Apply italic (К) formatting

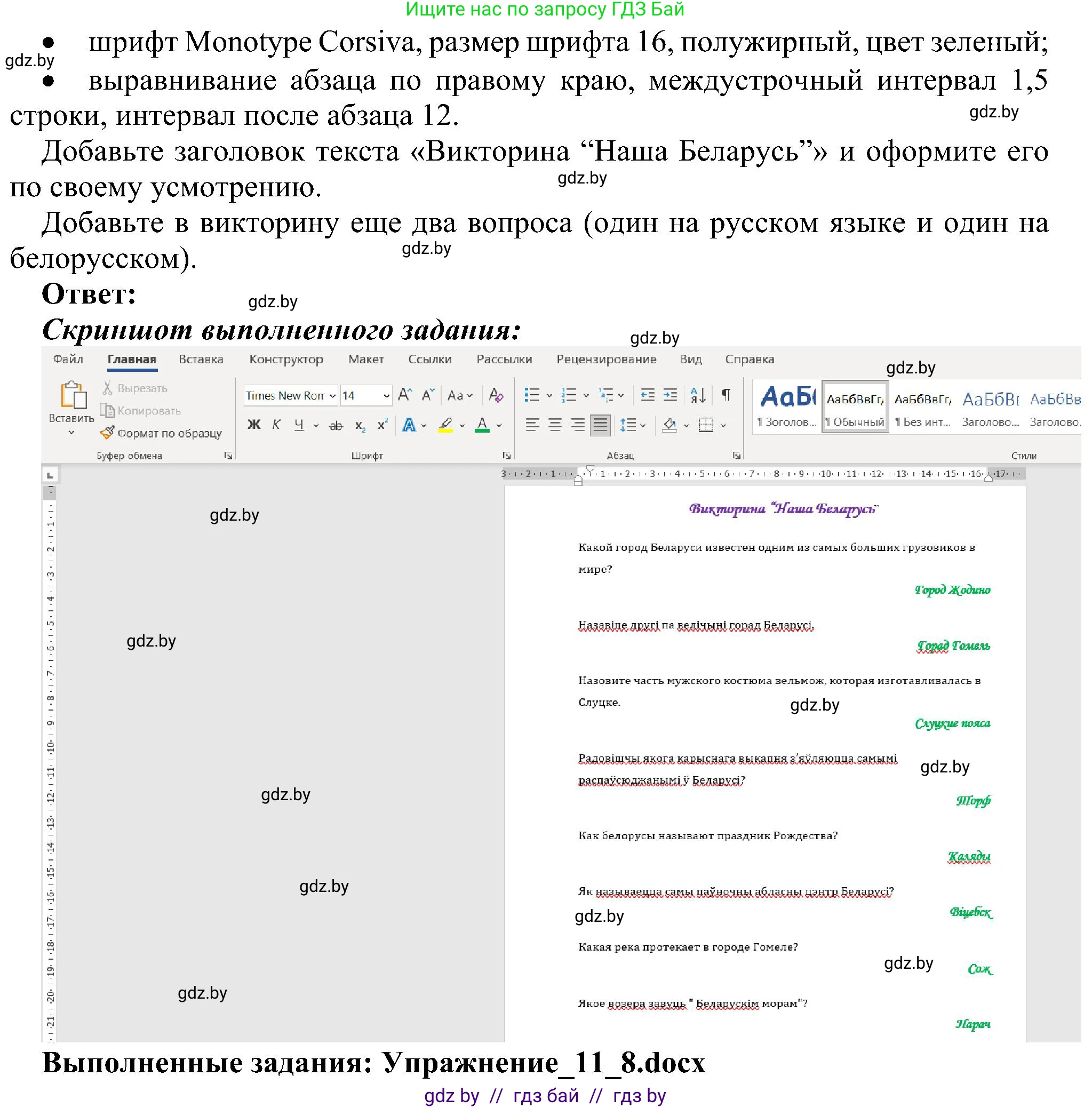point(277,425)
